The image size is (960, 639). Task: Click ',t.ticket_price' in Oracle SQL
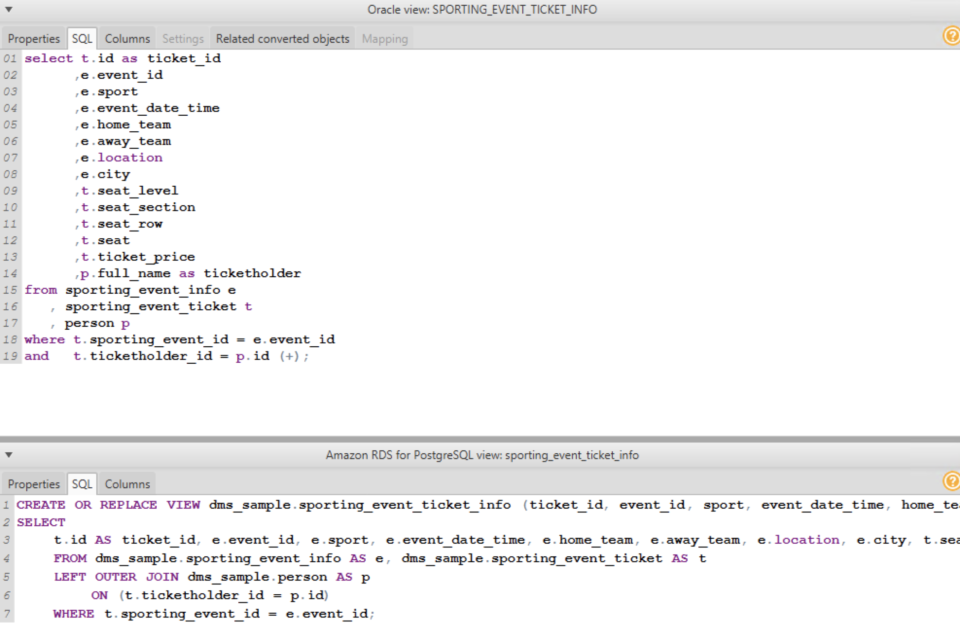coord(135,256)
